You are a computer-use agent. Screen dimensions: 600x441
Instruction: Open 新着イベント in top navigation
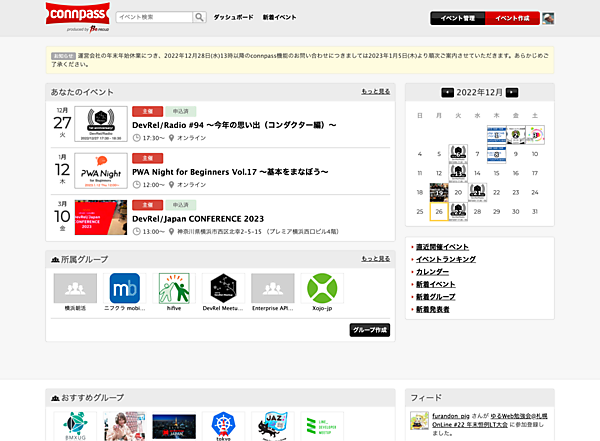point(280,18)
